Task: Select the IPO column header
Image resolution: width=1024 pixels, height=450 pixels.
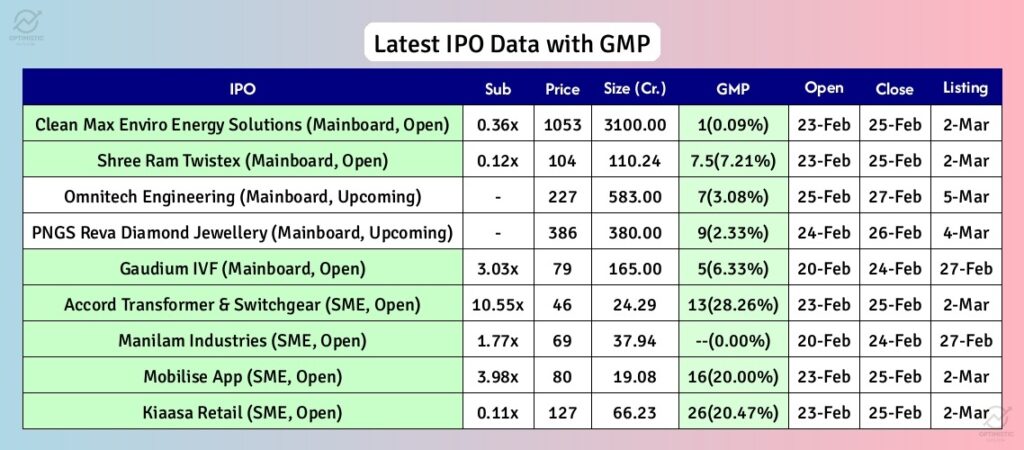Action: click(241, 88)
